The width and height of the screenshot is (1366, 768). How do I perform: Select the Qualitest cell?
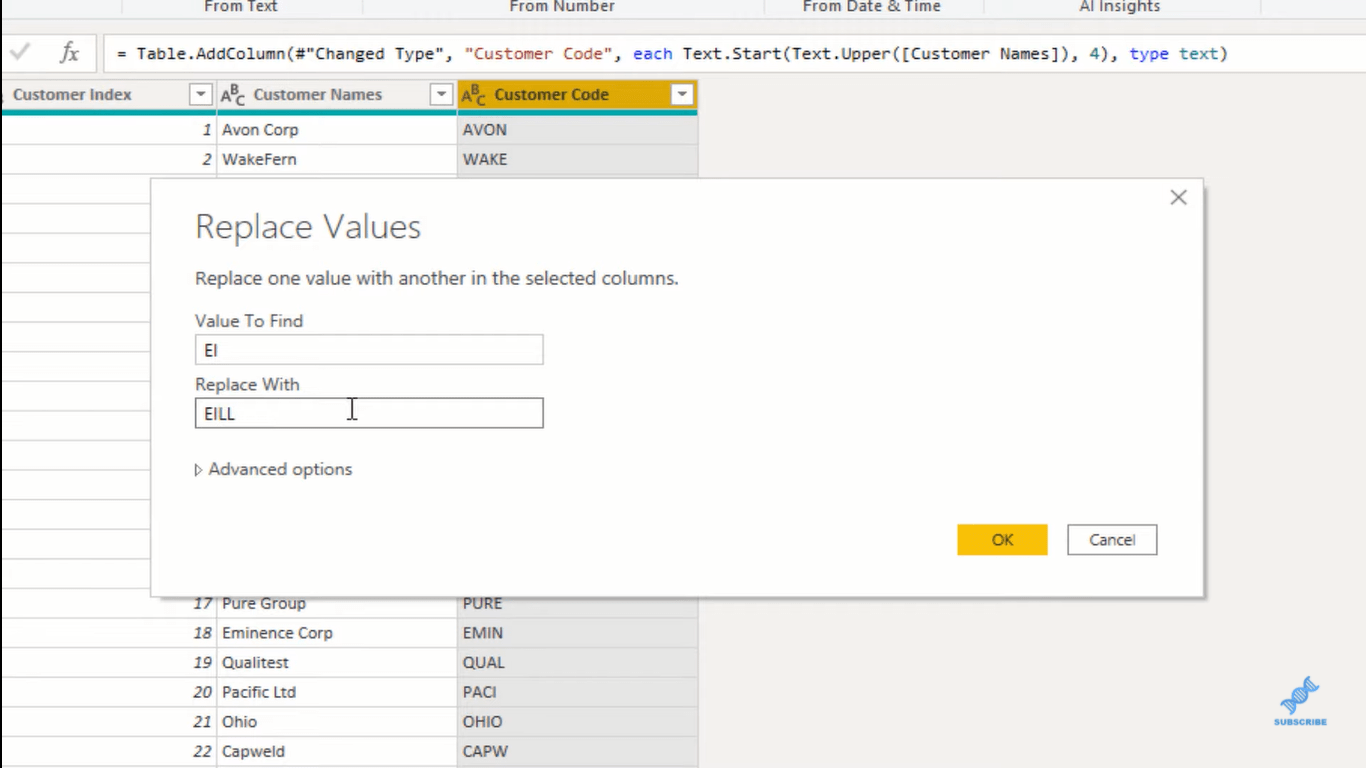click(x=337, y=662)
